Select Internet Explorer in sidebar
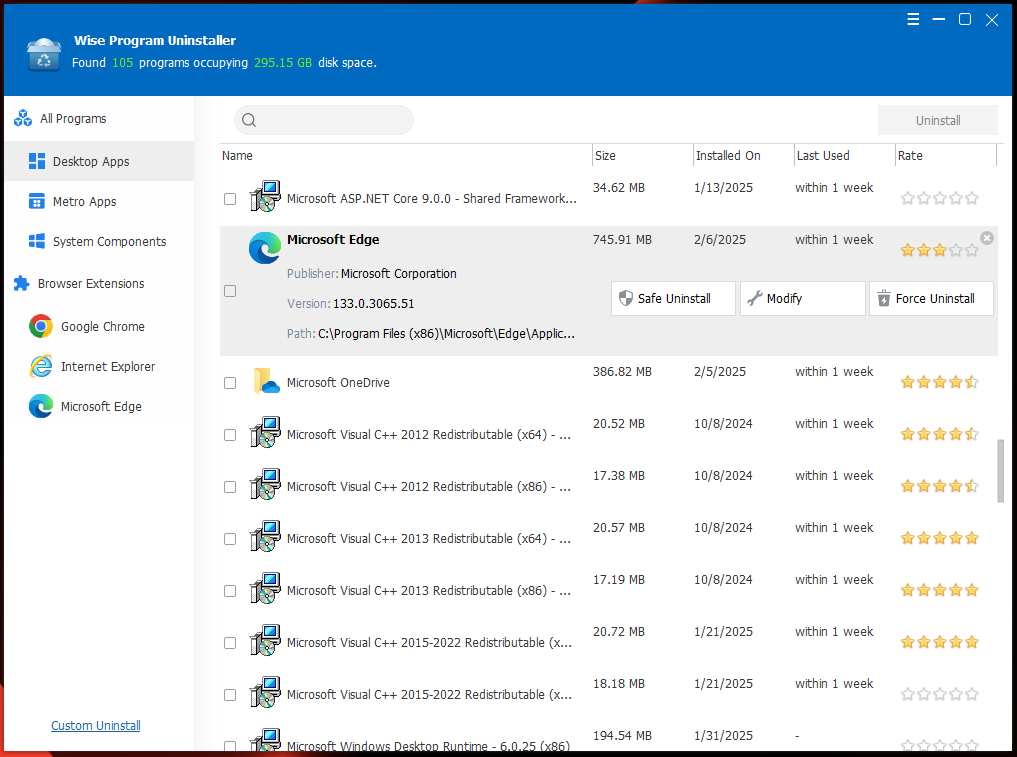The image size is (1017, 757). [107, 366]
